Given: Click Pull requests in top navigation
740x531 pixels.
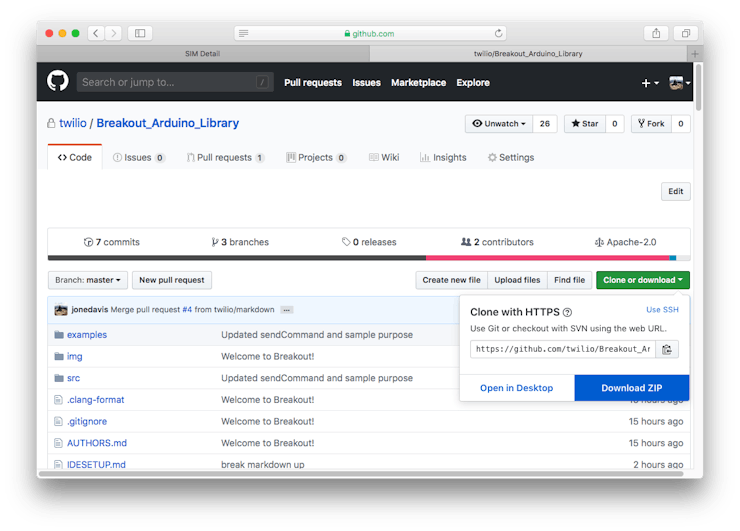Looking at the screenshot, I should 313,83.
